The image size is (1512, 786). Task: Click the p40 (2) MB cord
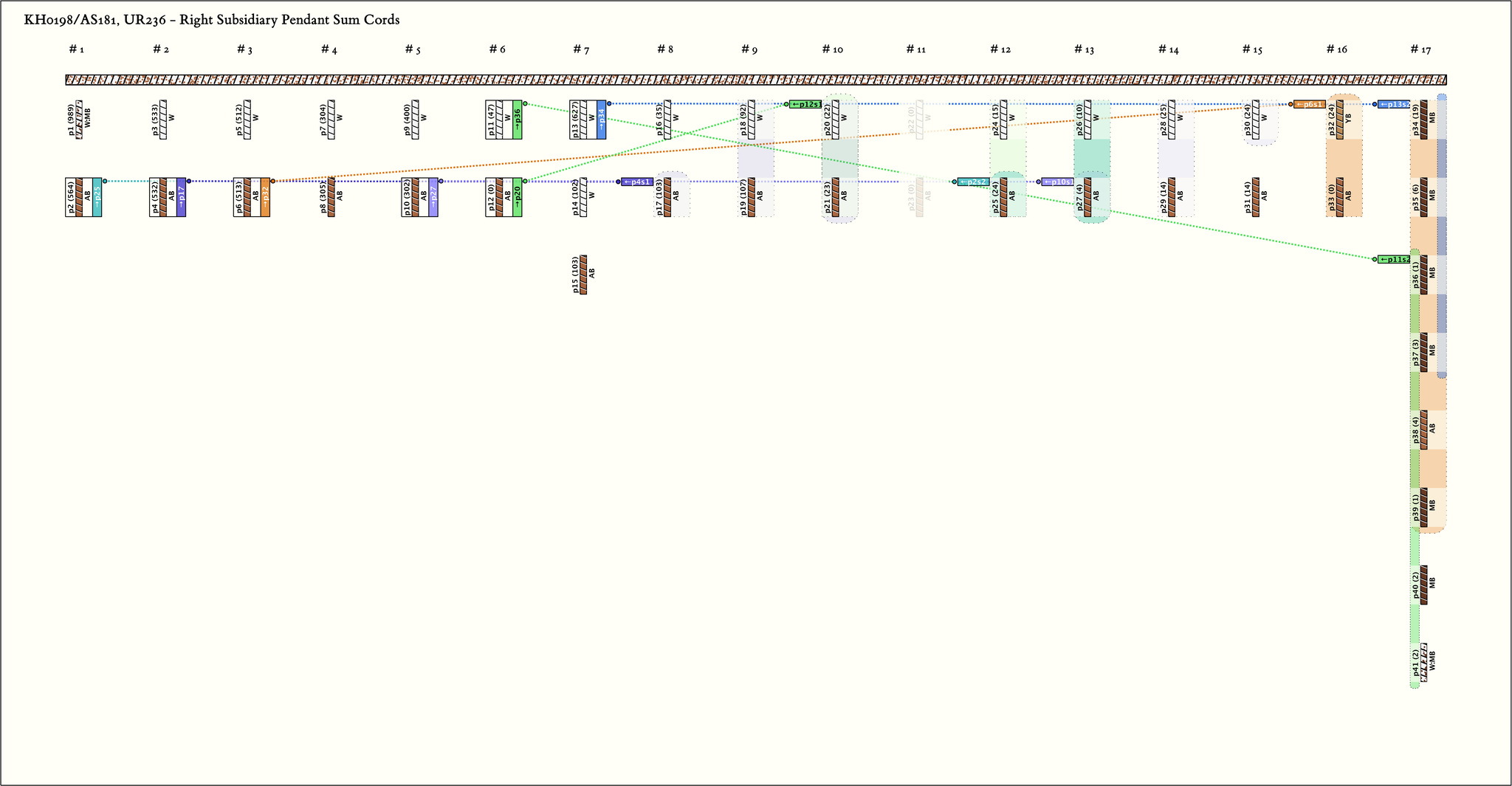pyautogui.click(x=1423, y=585)
